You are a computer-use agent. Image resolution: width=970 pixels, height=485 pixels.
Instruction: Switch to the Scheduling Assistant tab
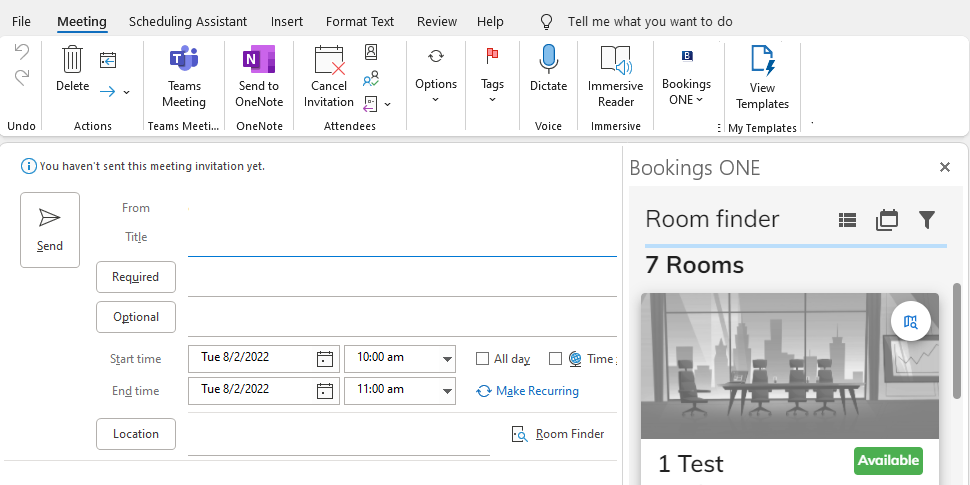(x=188, y=21)
